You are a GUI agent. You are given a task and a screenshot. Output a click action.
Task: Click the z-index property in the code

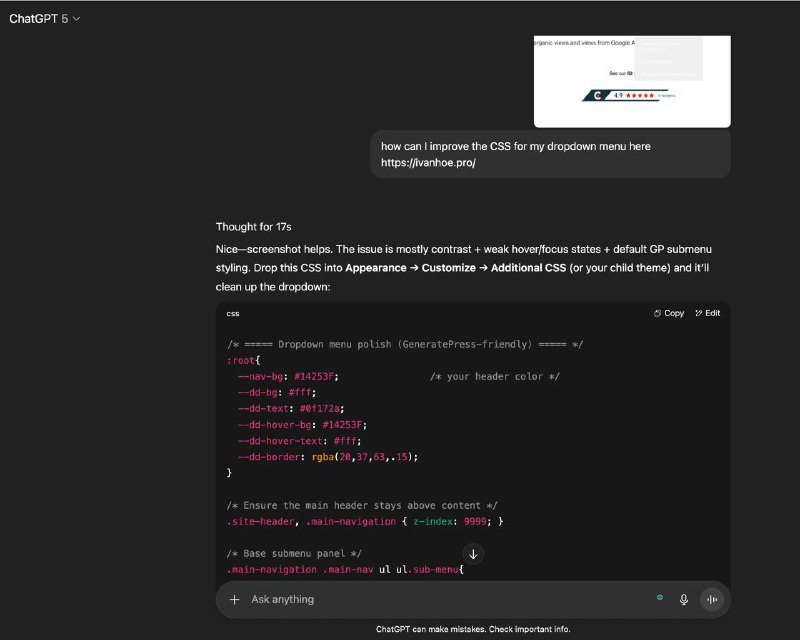tap(432, 522)
